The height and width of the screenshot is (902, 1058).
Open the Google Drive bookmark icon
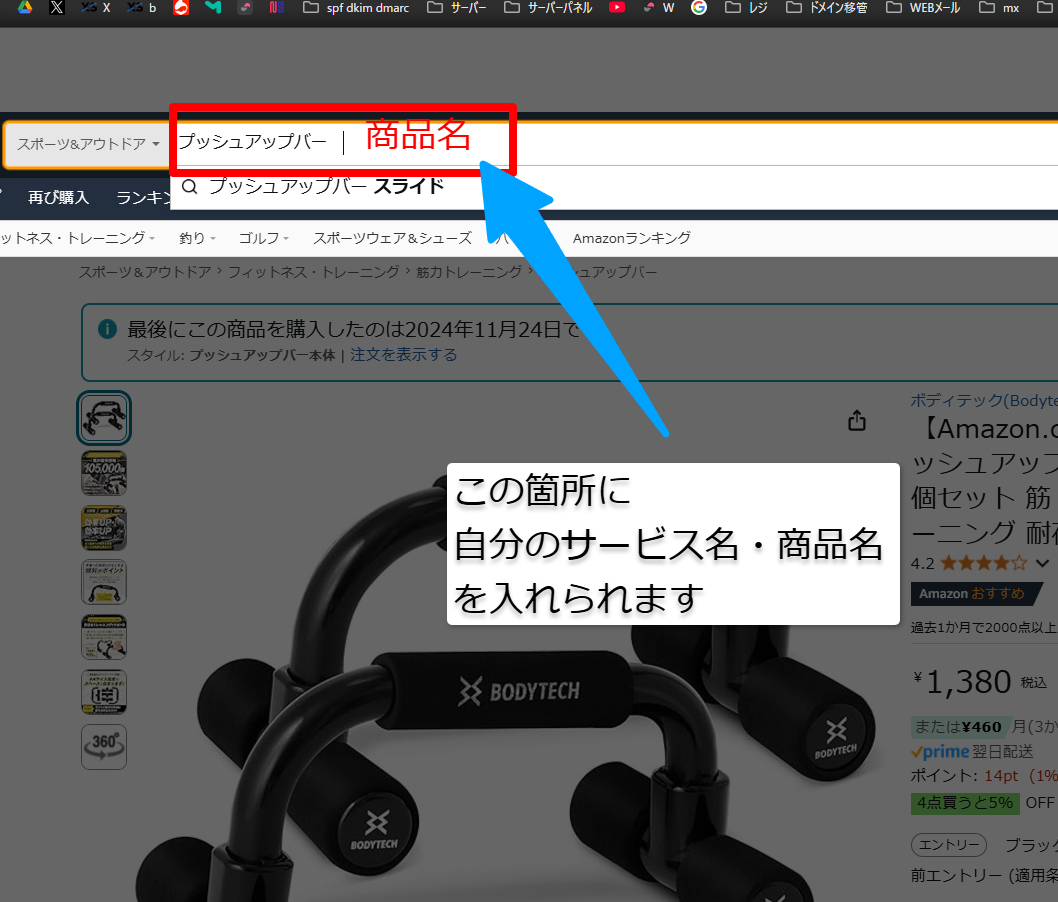[x=25, y=7]
